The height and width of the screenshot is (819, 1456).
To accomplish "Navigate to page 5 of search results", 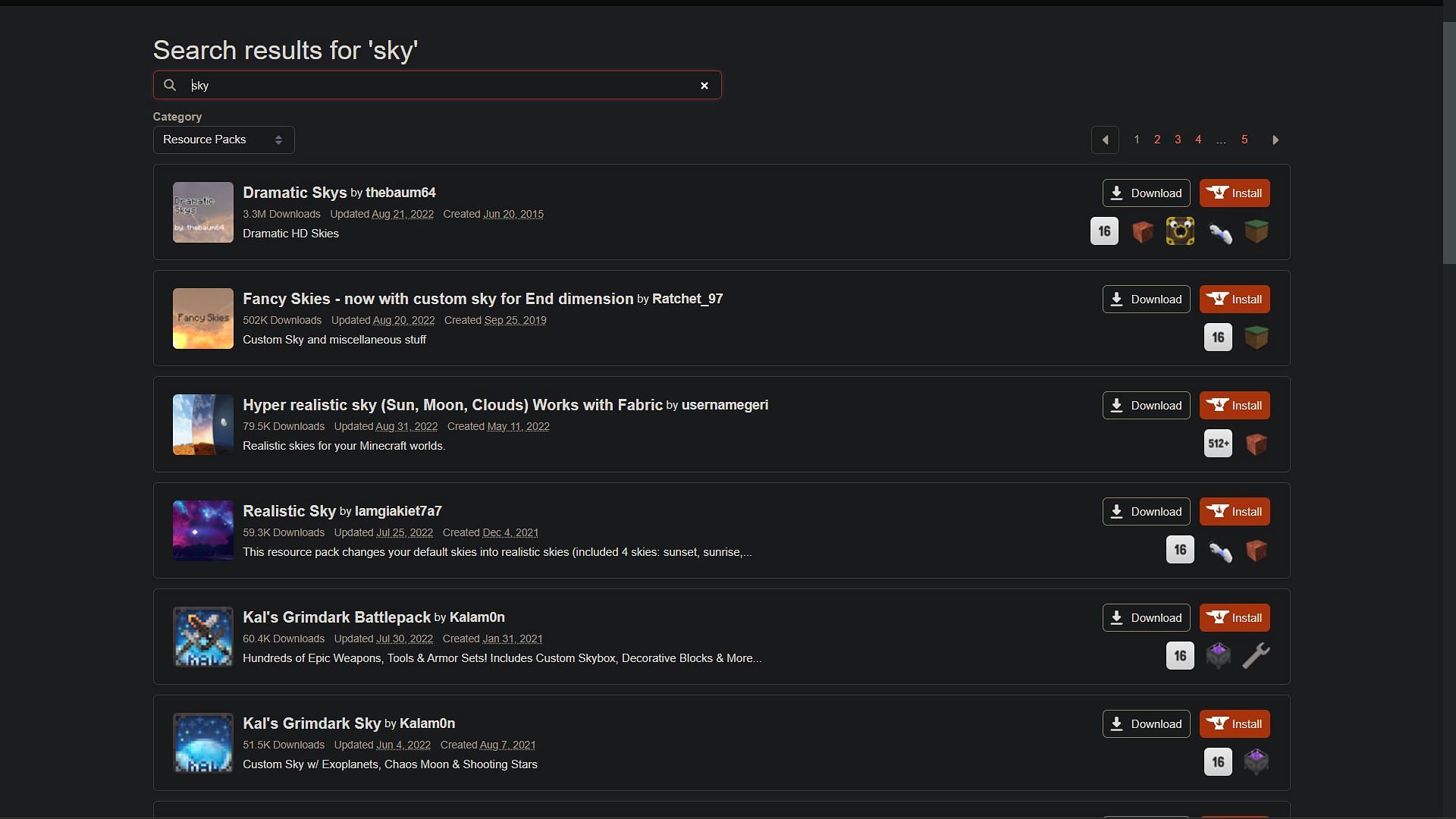I will point(1244,139).
